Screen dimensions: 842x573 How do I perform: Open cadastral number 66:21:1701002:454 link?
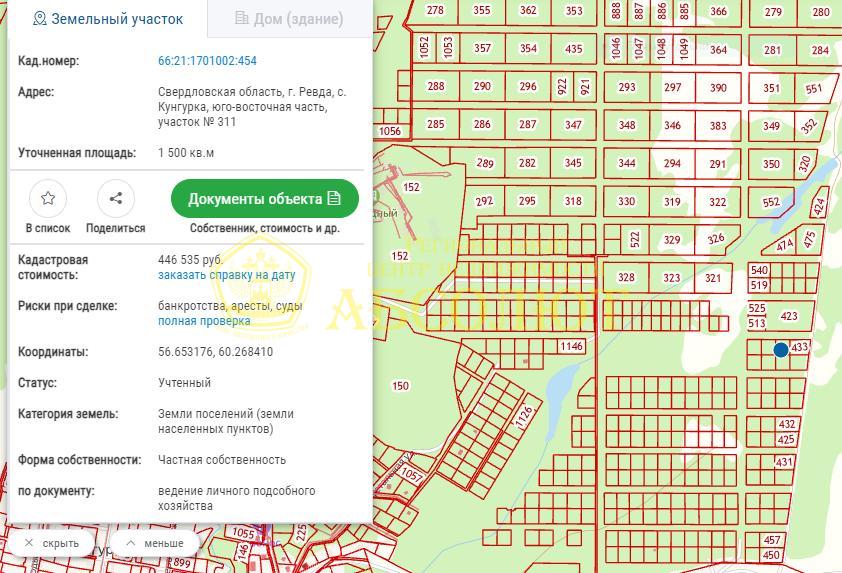coord(207,61)
